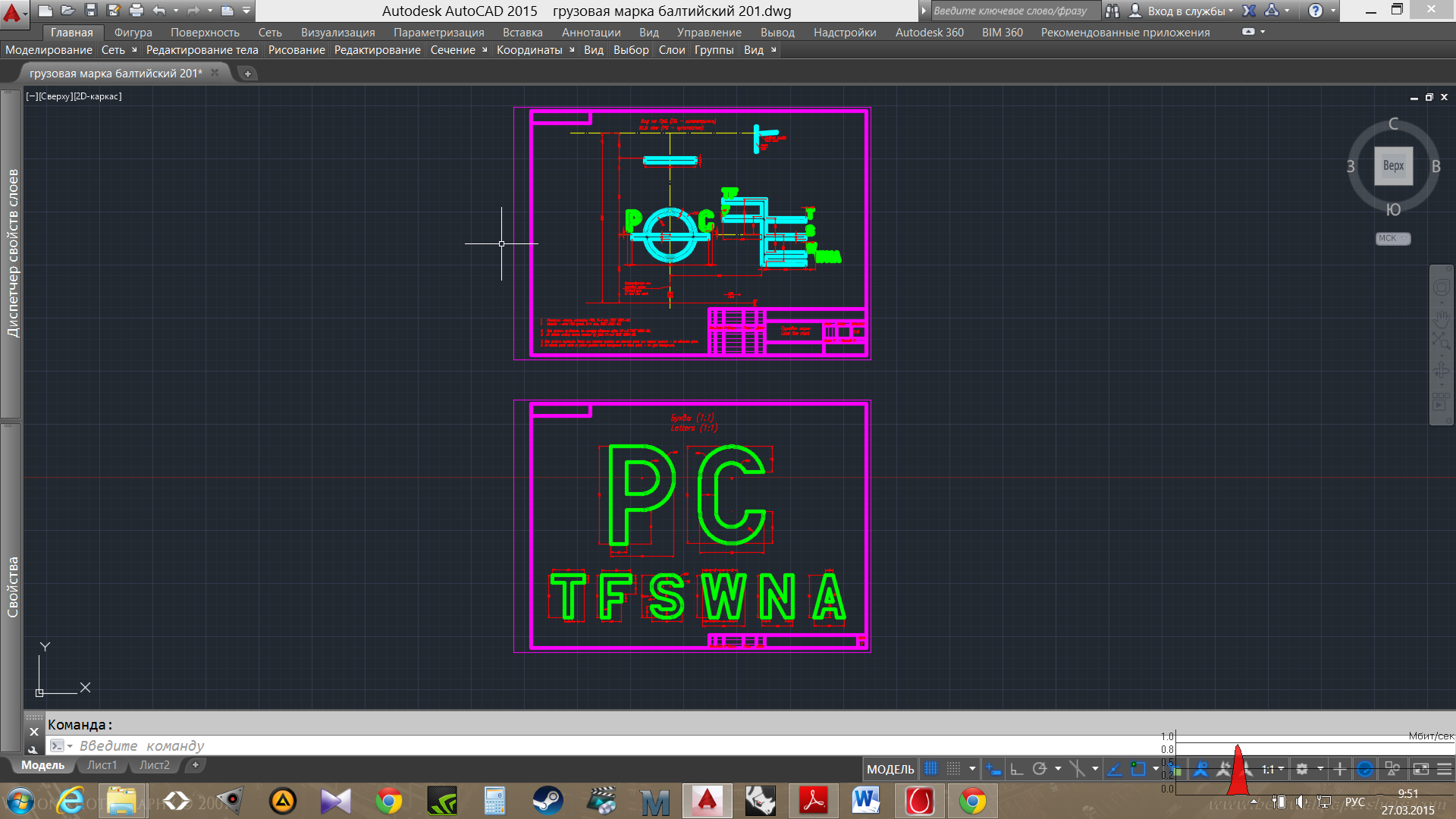The image size is (1456, 819).
Task: Click the viewport controls label [Сверху]
Action: 55,96
